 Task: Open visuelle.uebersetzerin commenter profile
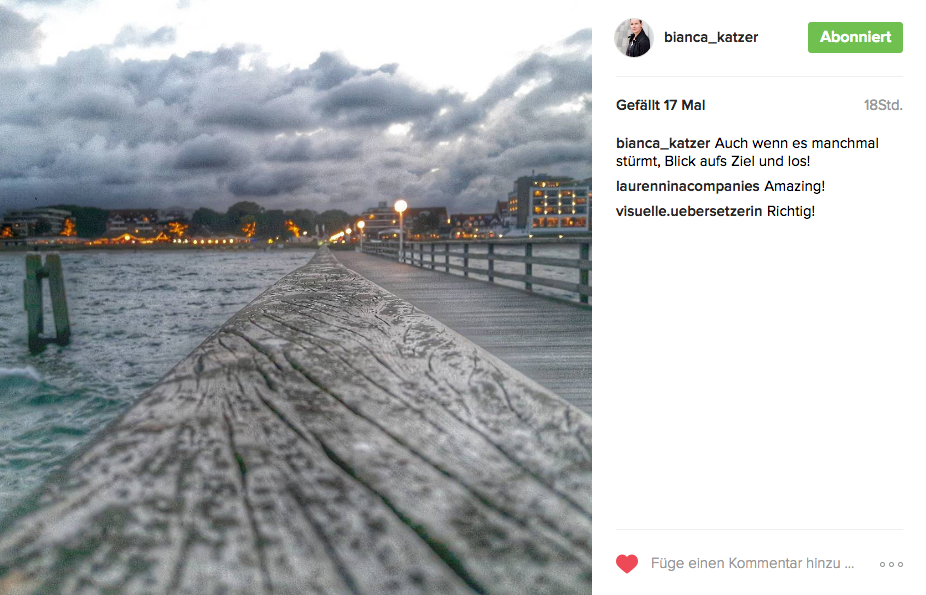click(689, 211)
